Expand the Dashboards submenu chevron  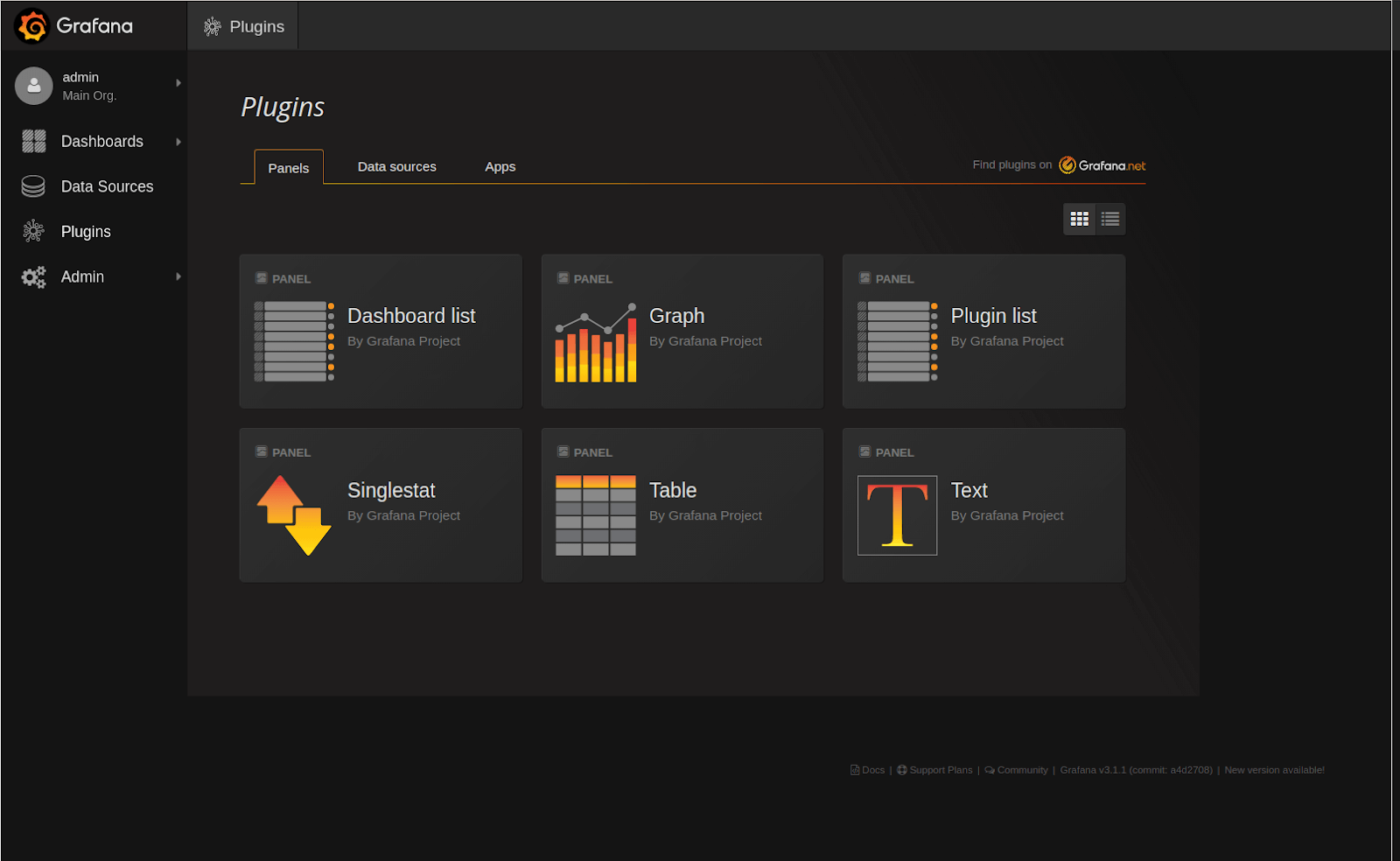coord(178,141)
